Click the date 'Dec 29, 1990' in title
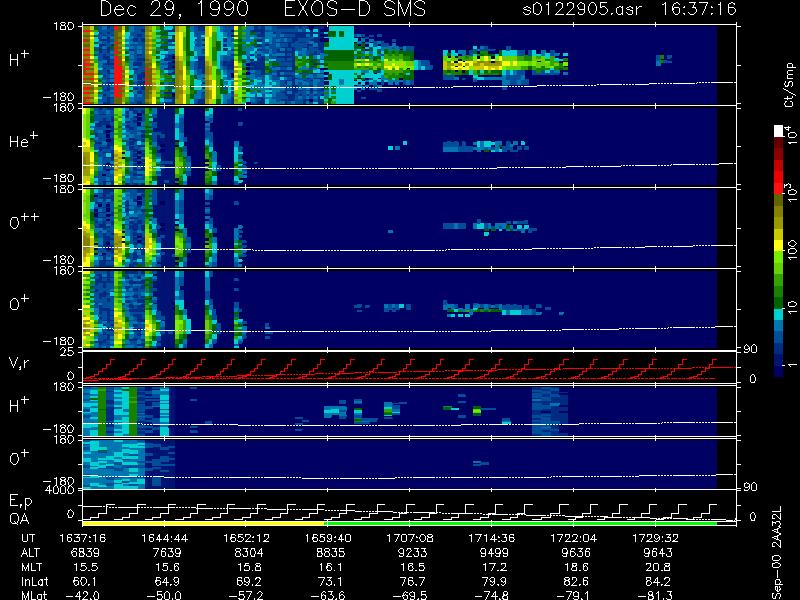This screenshot has height=600, width=800. tap(174, 9)
